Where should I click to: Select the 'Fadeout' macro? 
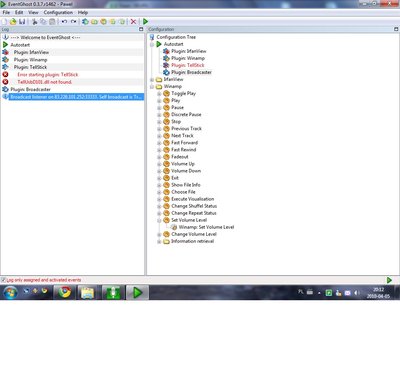(x=180, y=156)
